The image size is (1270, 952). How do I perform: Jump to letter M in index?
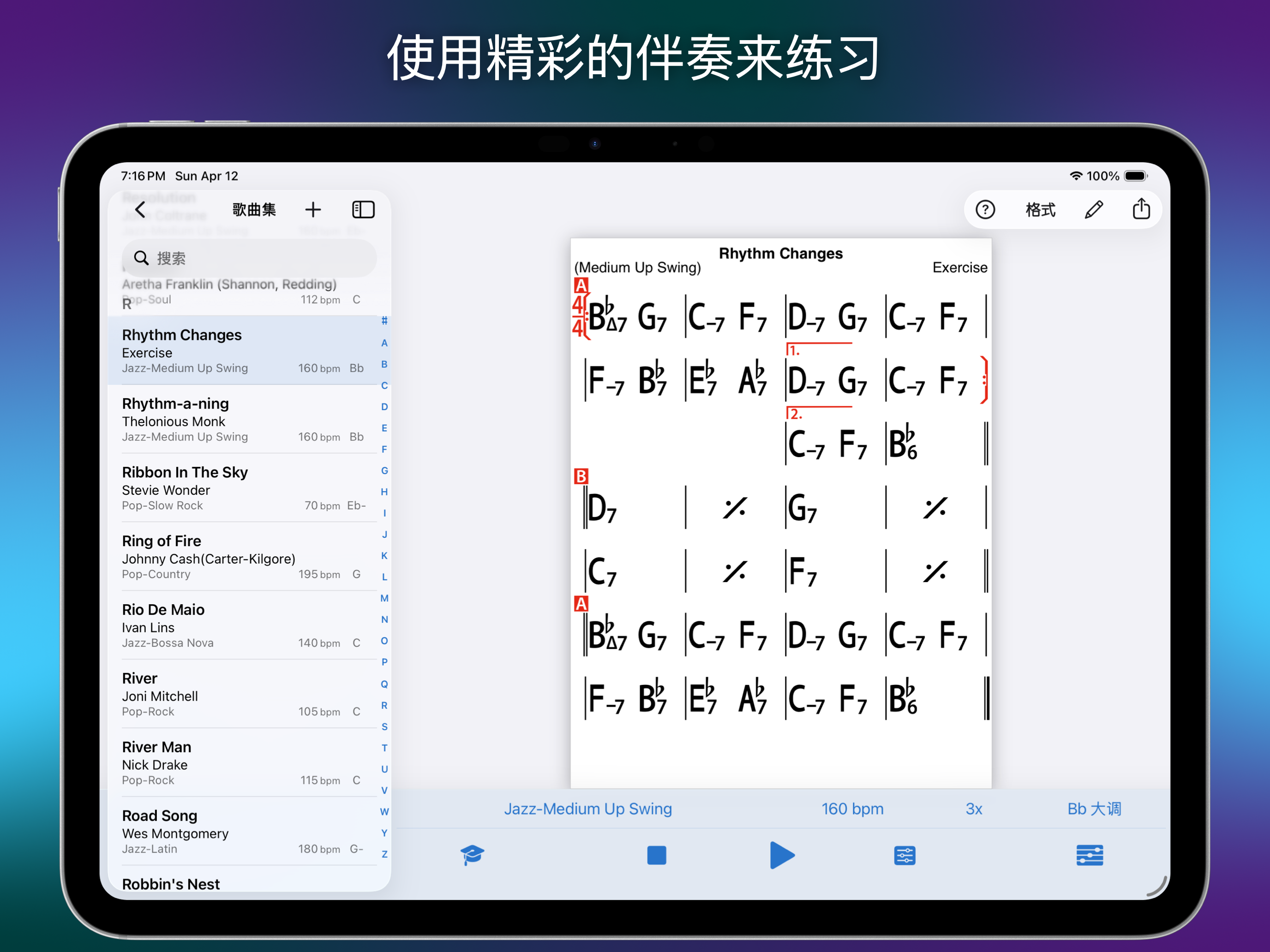[x=384, y=598]
